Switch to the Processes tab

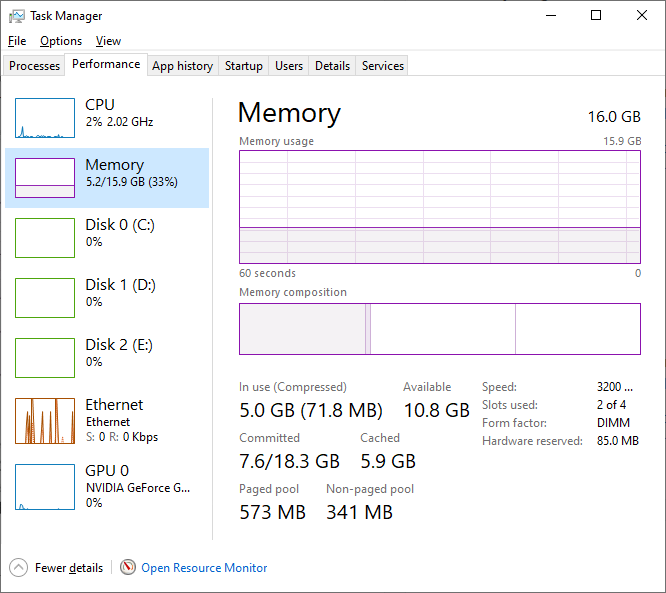click(x=35, y=66)
